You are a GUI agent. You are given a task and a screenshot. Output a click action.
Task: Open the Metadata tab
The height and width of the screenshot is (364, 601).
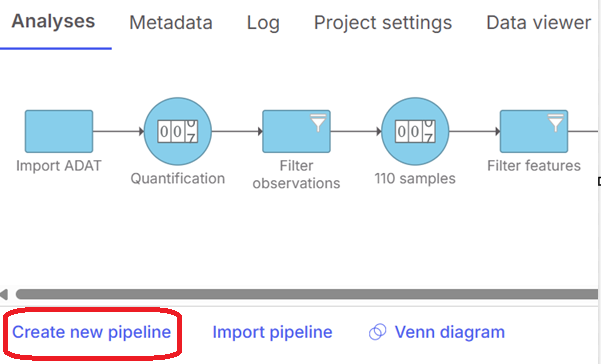click(171, 23)
